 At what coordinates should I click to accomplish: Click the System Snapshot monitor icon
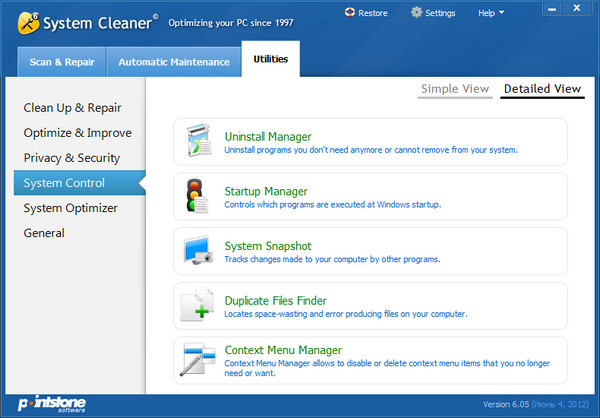pyautogui.click(x=197, y=251)
